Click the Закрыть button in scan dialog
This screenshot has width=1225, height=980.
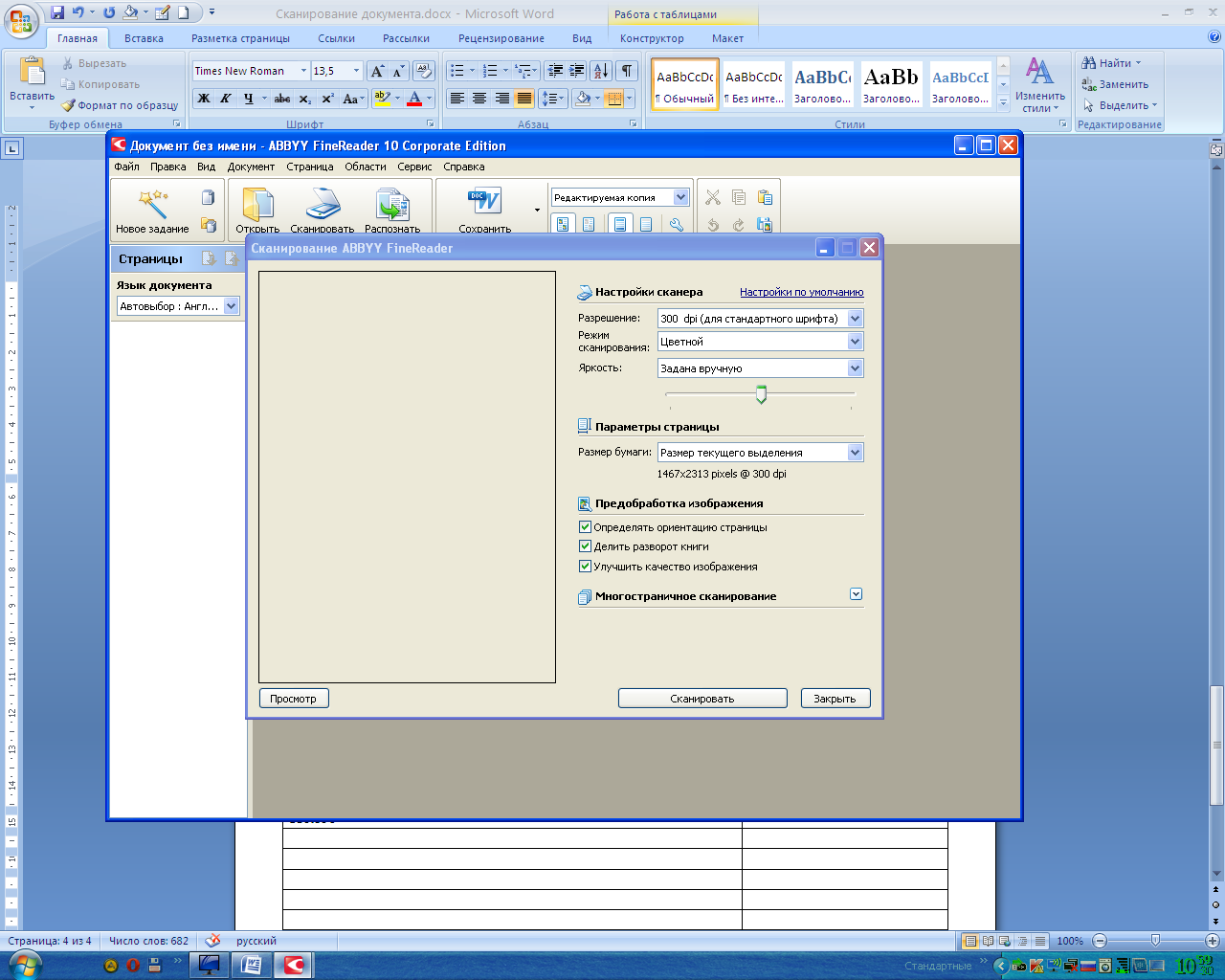[835, 699]
